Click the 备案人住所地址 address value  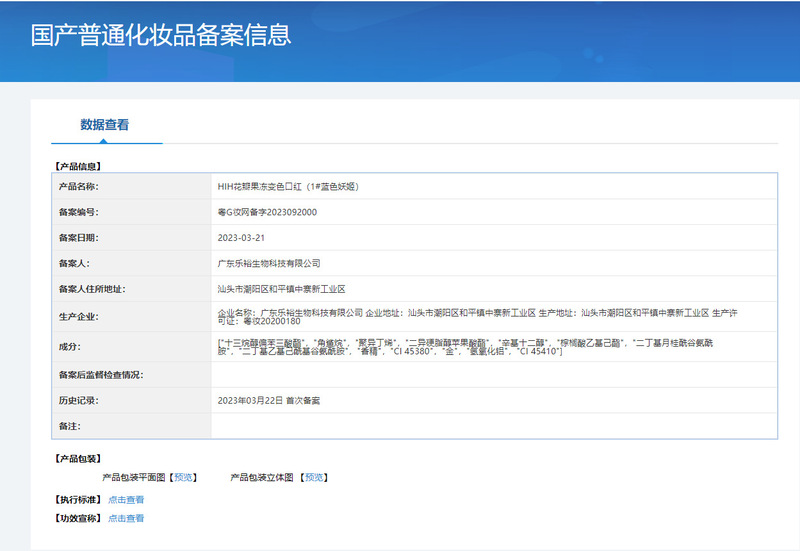pos(281,289)
